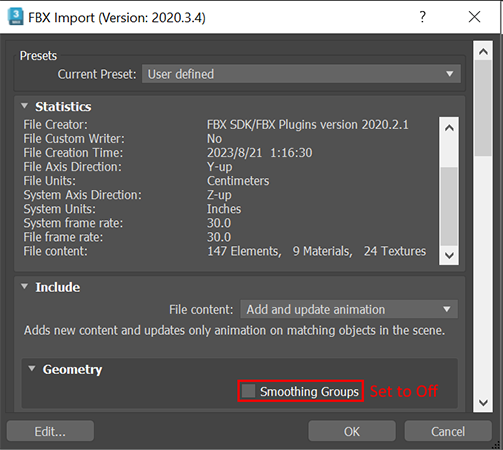Screen dimensions: 503x450
Task: Open the File content dropdown
Action: coord(349,309)
